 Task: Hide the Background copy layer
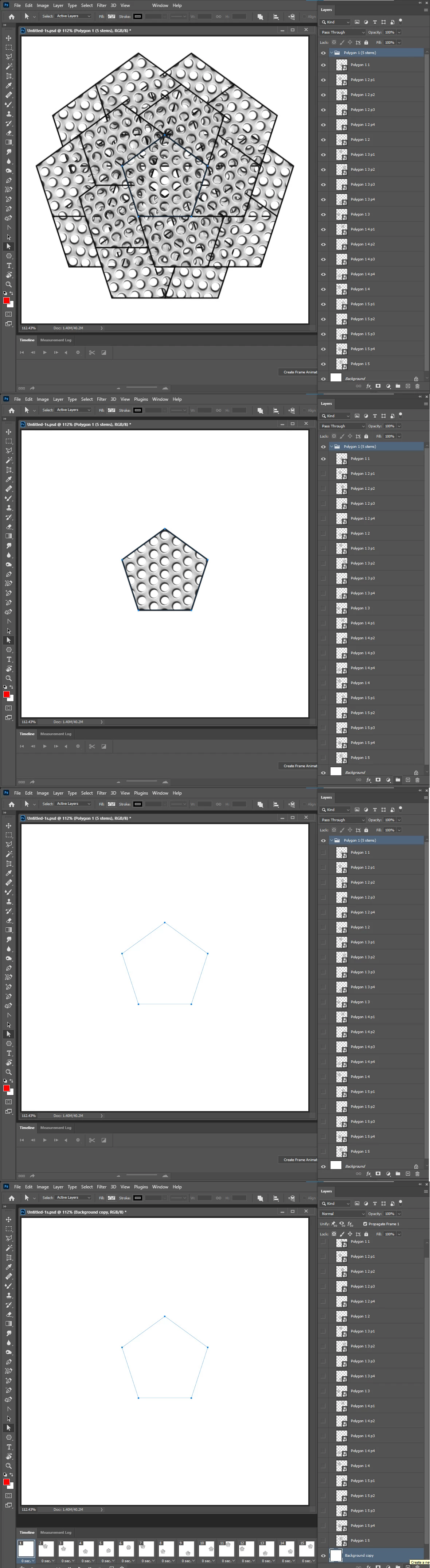[323, 1555]
